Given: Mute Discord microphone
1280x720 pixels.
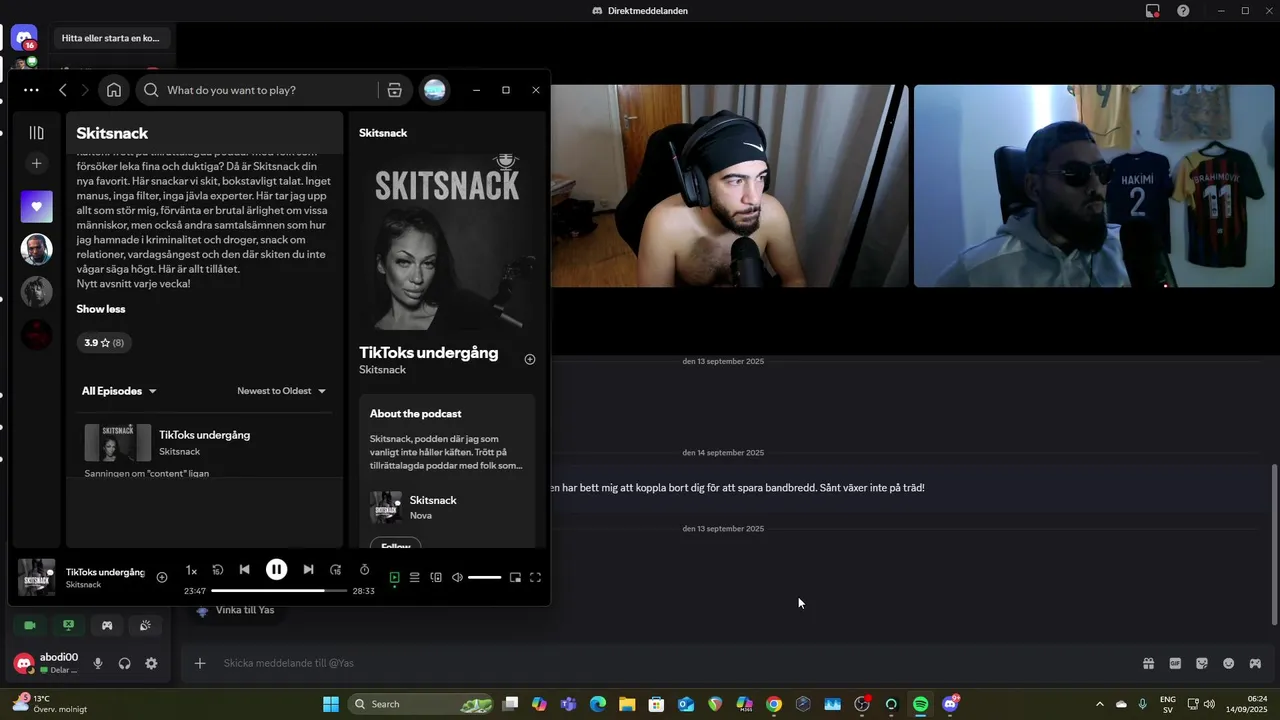Looking at the screenshot, I should pyautogui.click(x=98, y=663).
